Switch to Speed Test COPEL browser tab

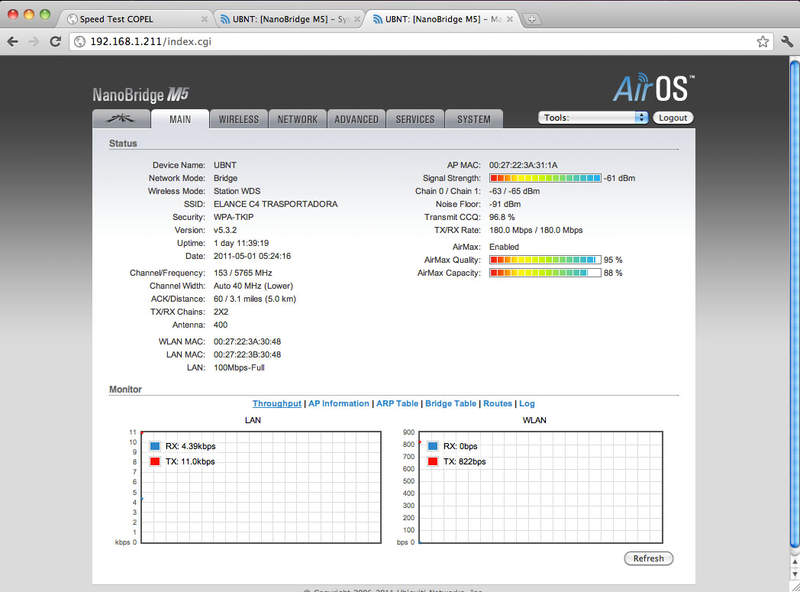pos(134,19)
